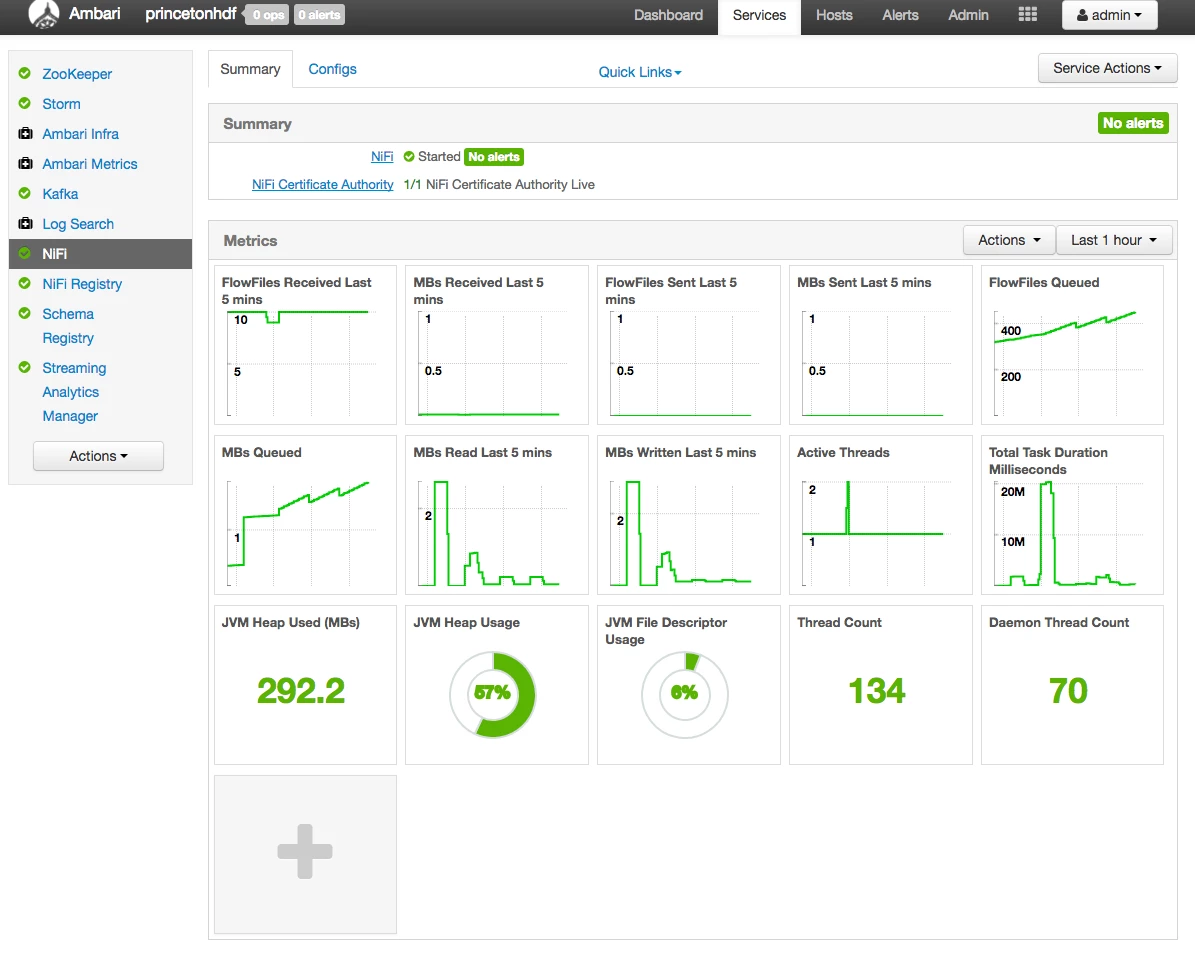Open the Hosts menu

[834, 15]
